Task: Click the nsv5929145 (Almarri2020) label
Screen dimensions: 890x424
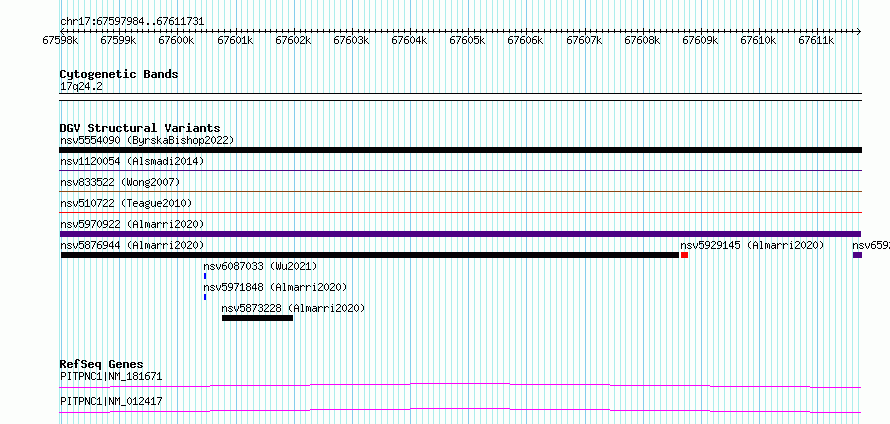Action: click(x=752, y=245)
